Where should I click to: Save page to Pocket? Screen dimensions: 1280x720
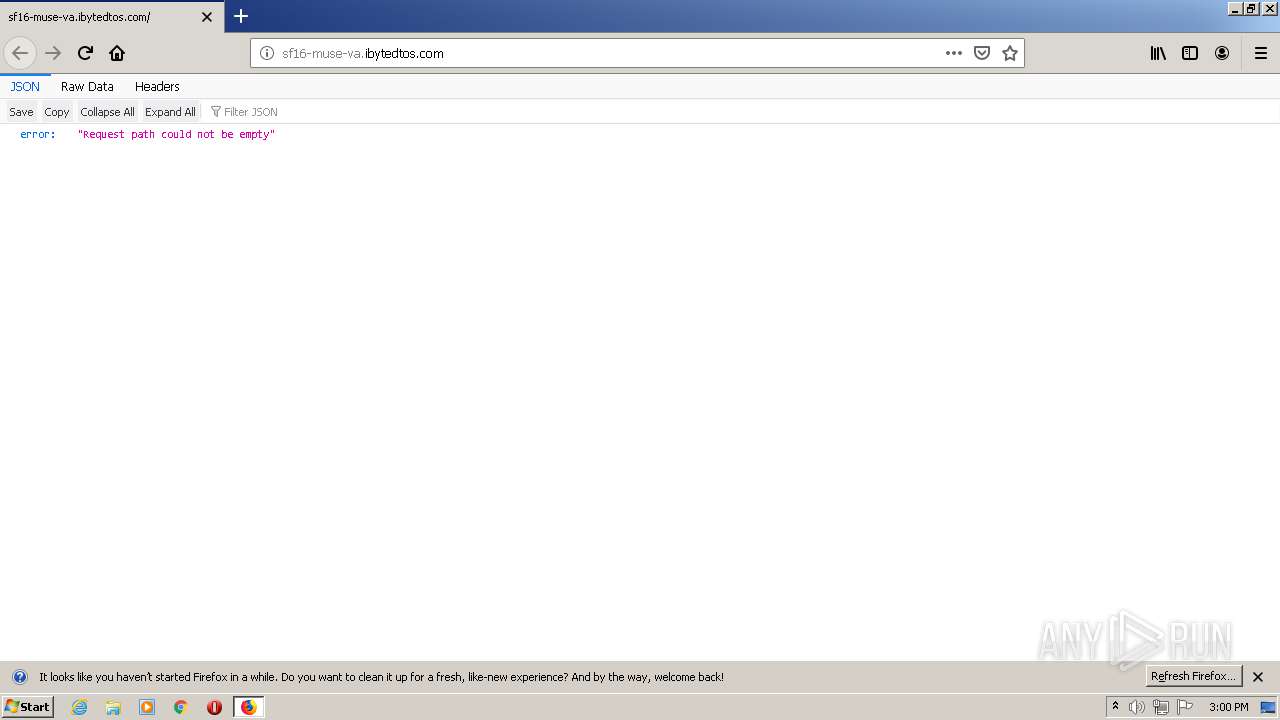tap(982, 53)
